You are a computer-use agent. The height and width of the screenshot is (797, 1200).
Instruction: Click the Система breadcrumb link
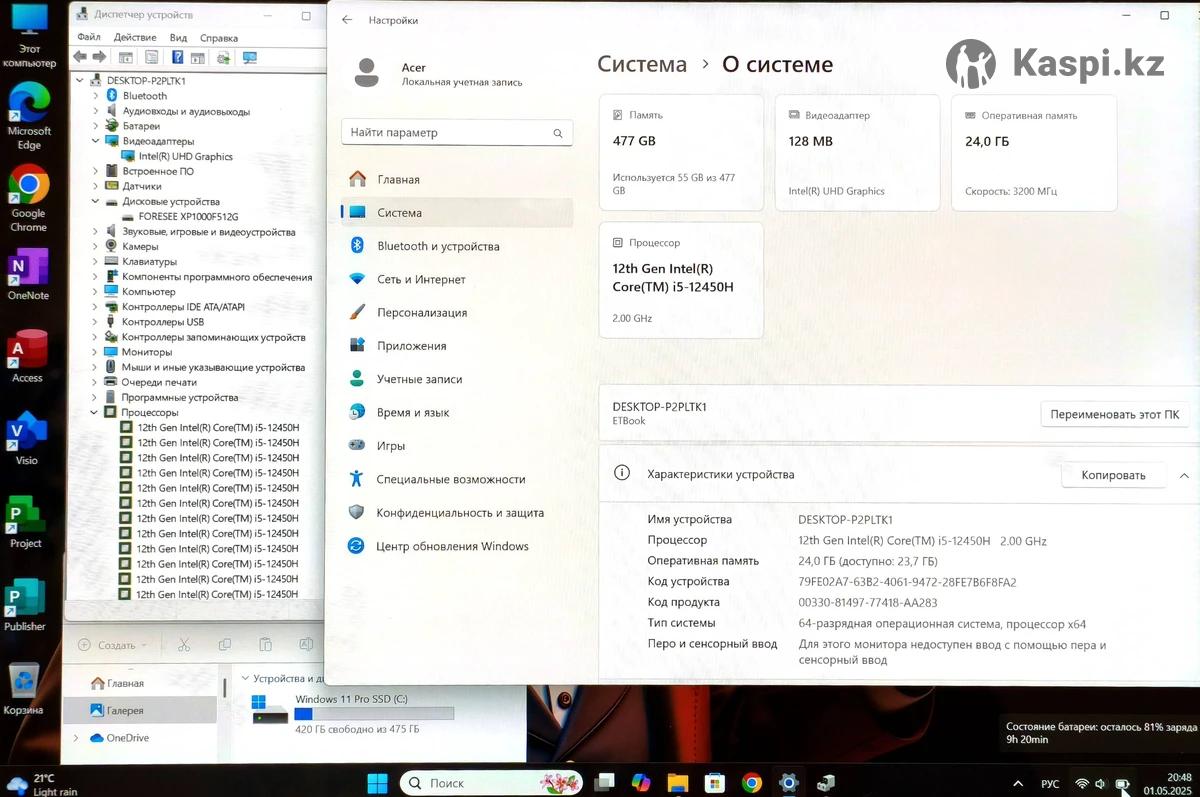[x=642, y=64]
